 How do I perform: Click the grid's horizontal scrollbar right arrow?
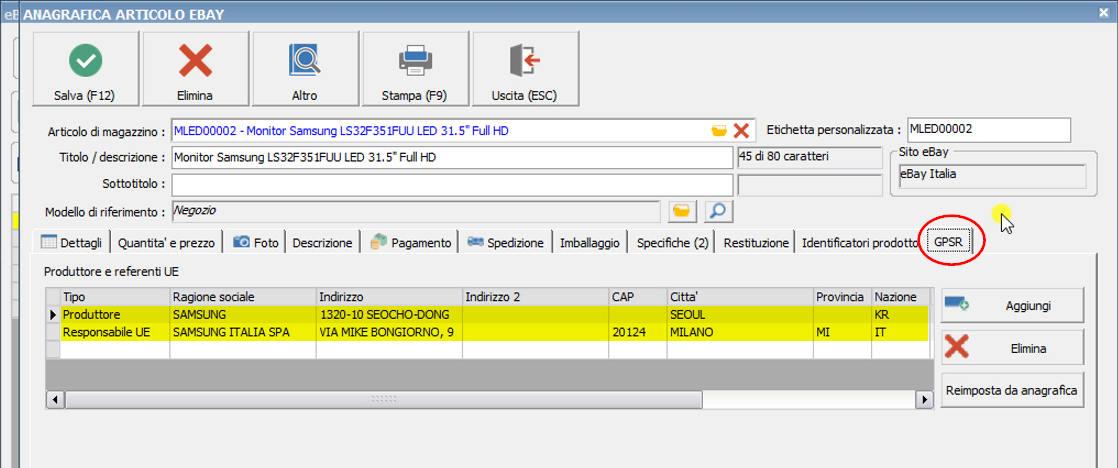[x=924, y=400]
